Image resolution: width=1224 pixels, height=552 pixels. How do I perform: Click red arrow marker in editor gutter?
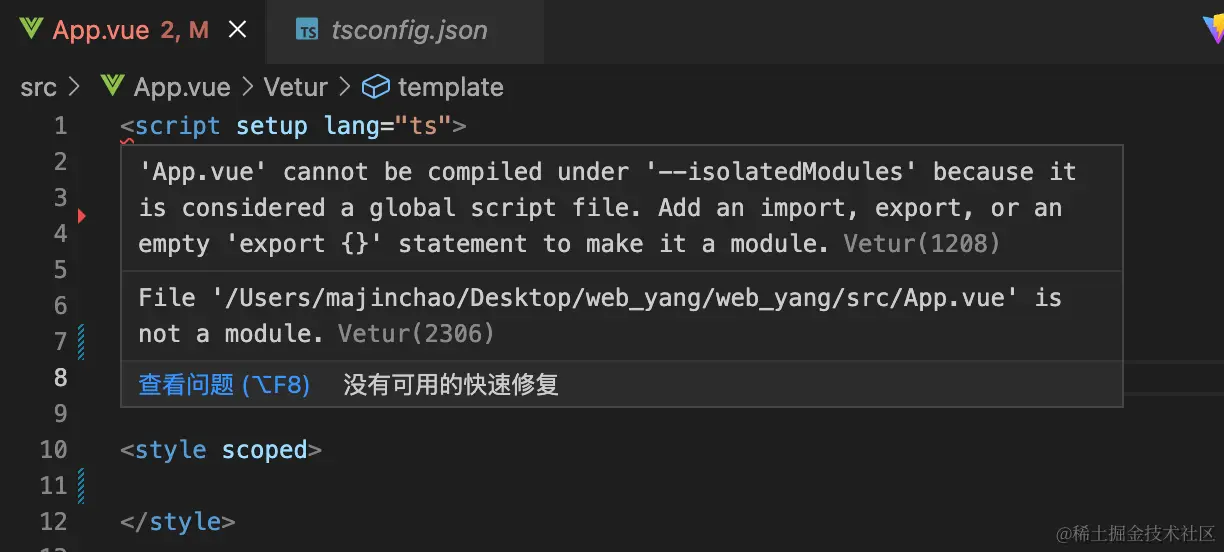[82, 215]
